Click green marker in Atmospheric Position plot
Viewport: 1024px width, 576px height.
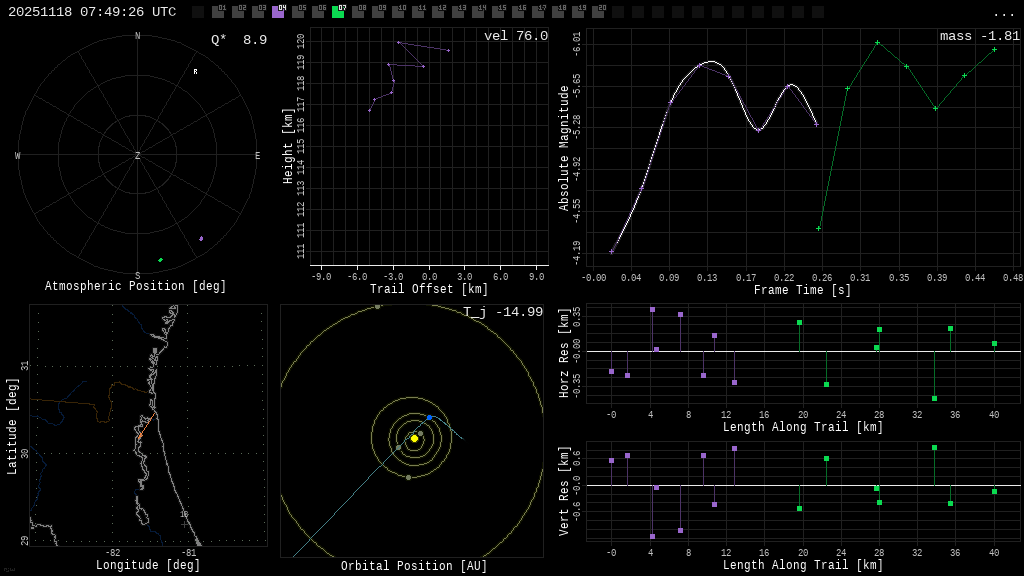160,260
